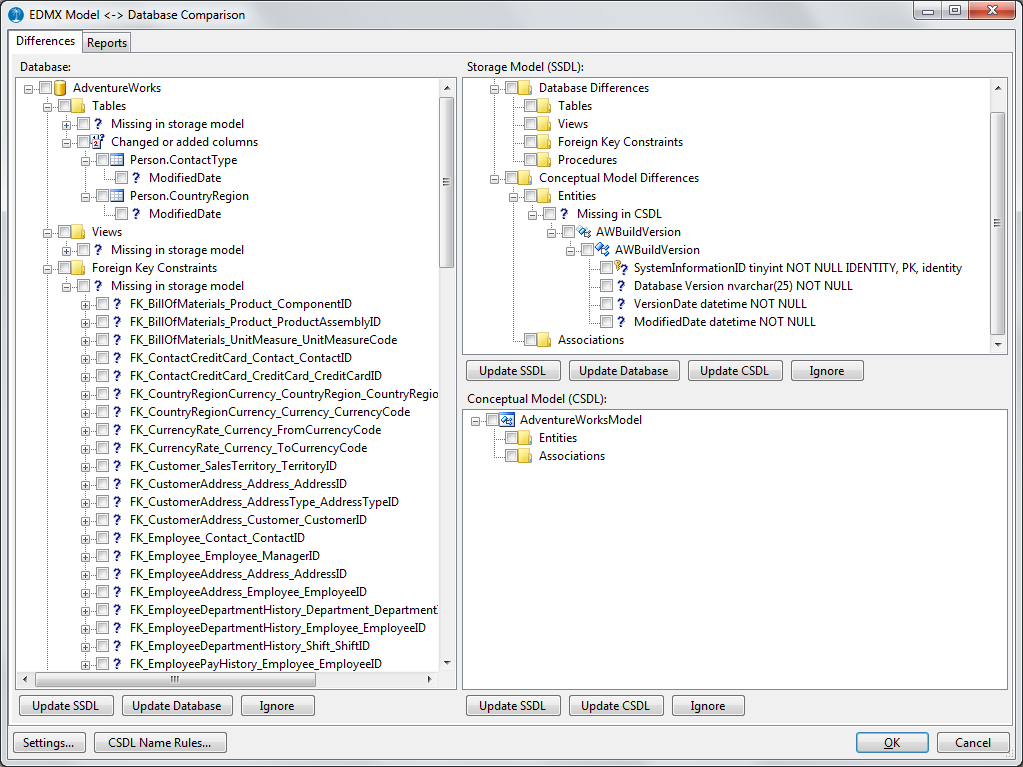The height and width of the screenshot is (767, 1023).
Task: Check ModifiedDate checkbox under Person.CountryRegion
Action: (x=121, y=214)
